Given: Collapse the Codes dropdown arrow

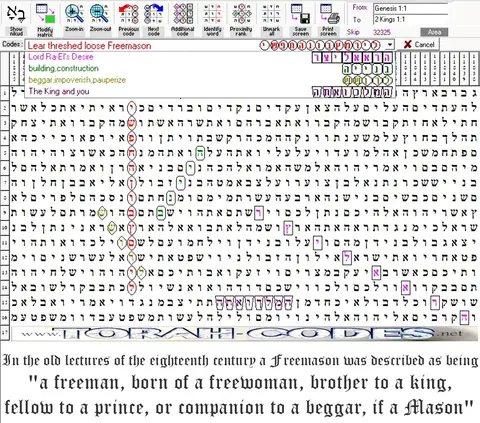Looking at the screenshot, I should pos(390,45).
